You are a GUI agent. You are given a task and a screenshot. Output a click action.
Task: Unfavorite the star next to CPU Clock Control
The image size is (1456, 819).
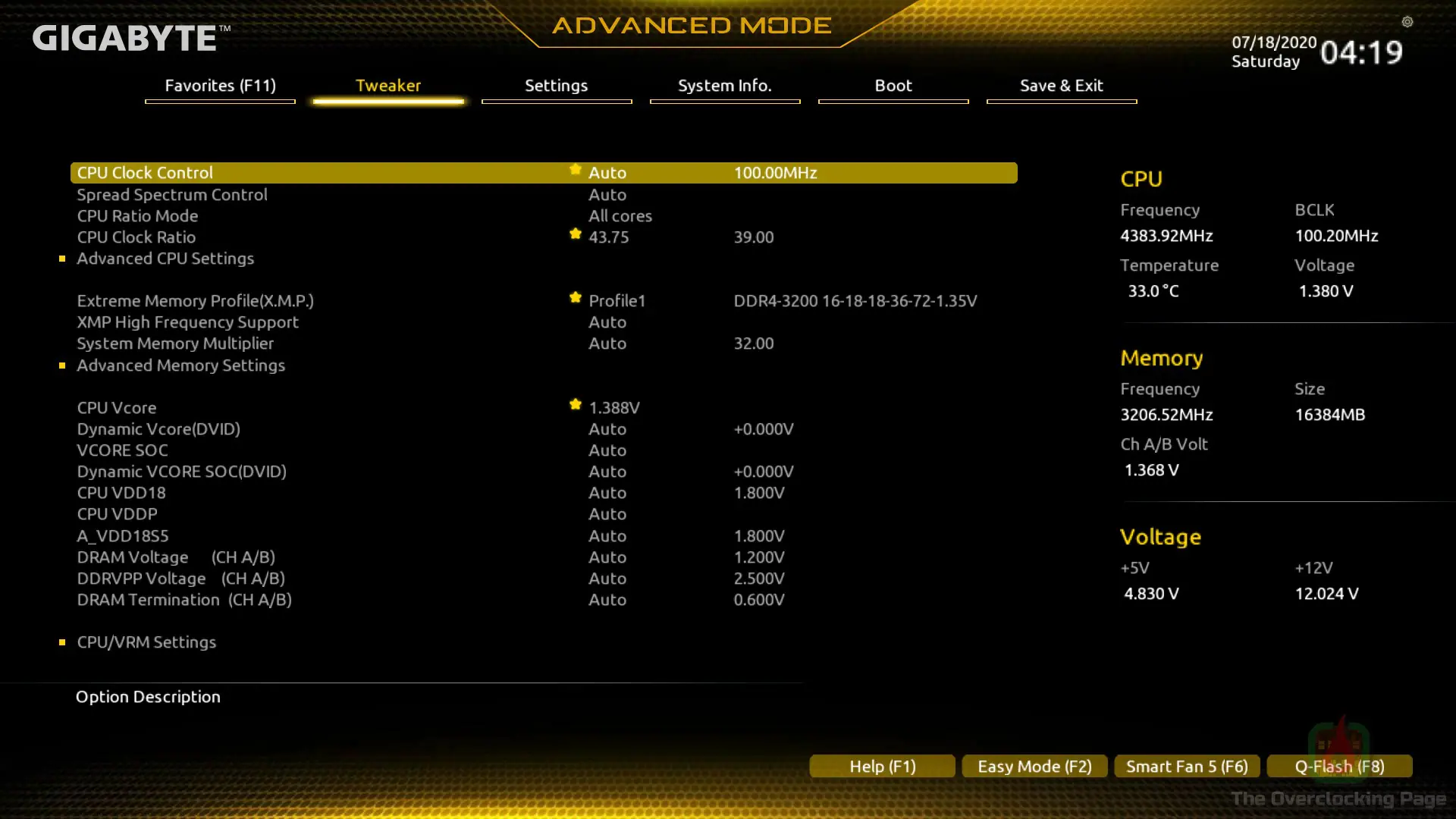575,171
